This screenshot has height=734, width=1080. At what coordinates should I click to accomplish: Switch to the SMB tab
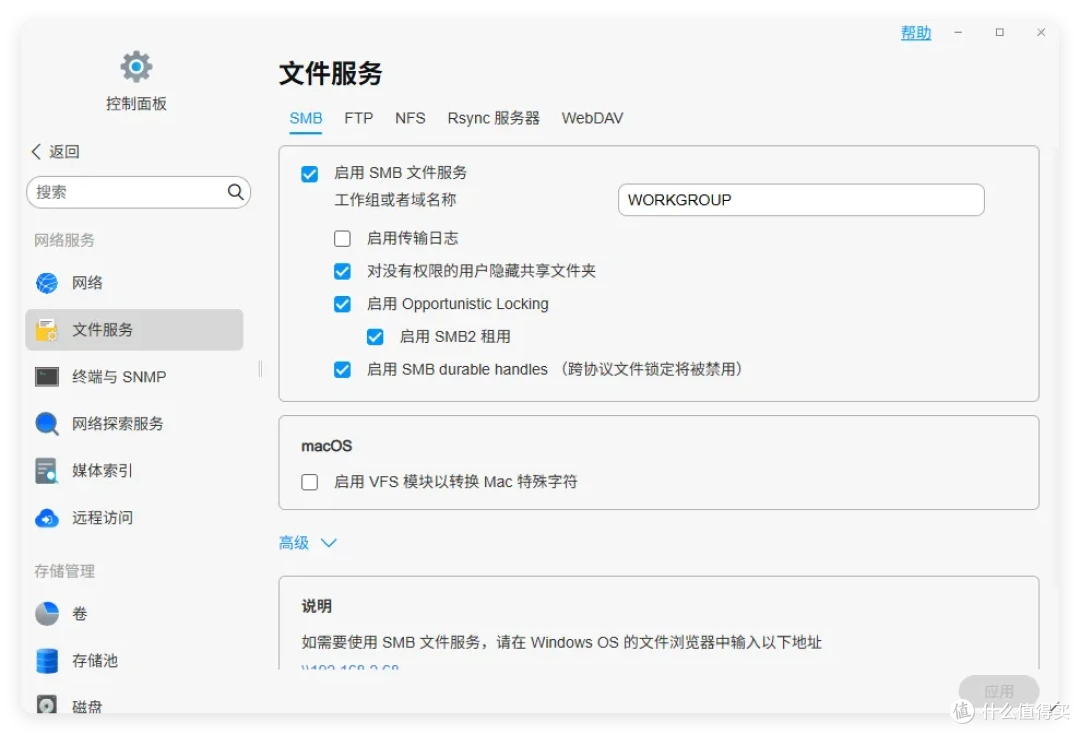306,118
